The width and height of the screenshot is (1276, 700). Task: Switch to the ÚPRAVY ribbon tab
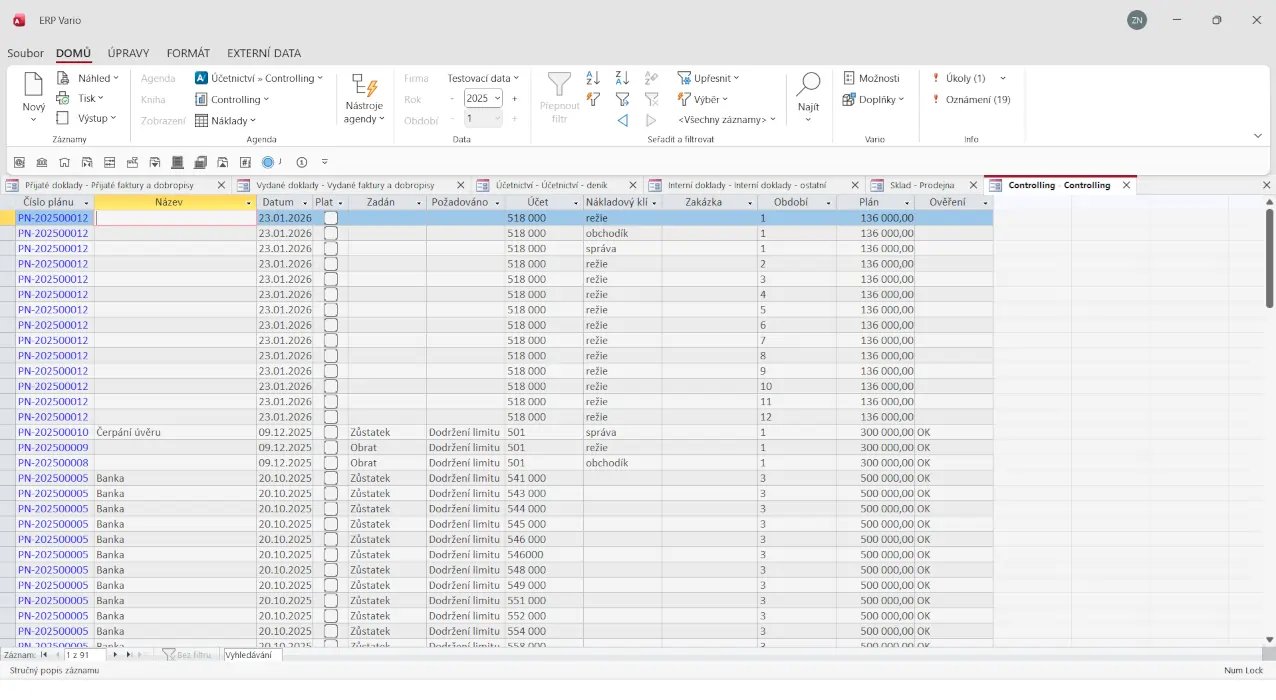tap(128, 53)
